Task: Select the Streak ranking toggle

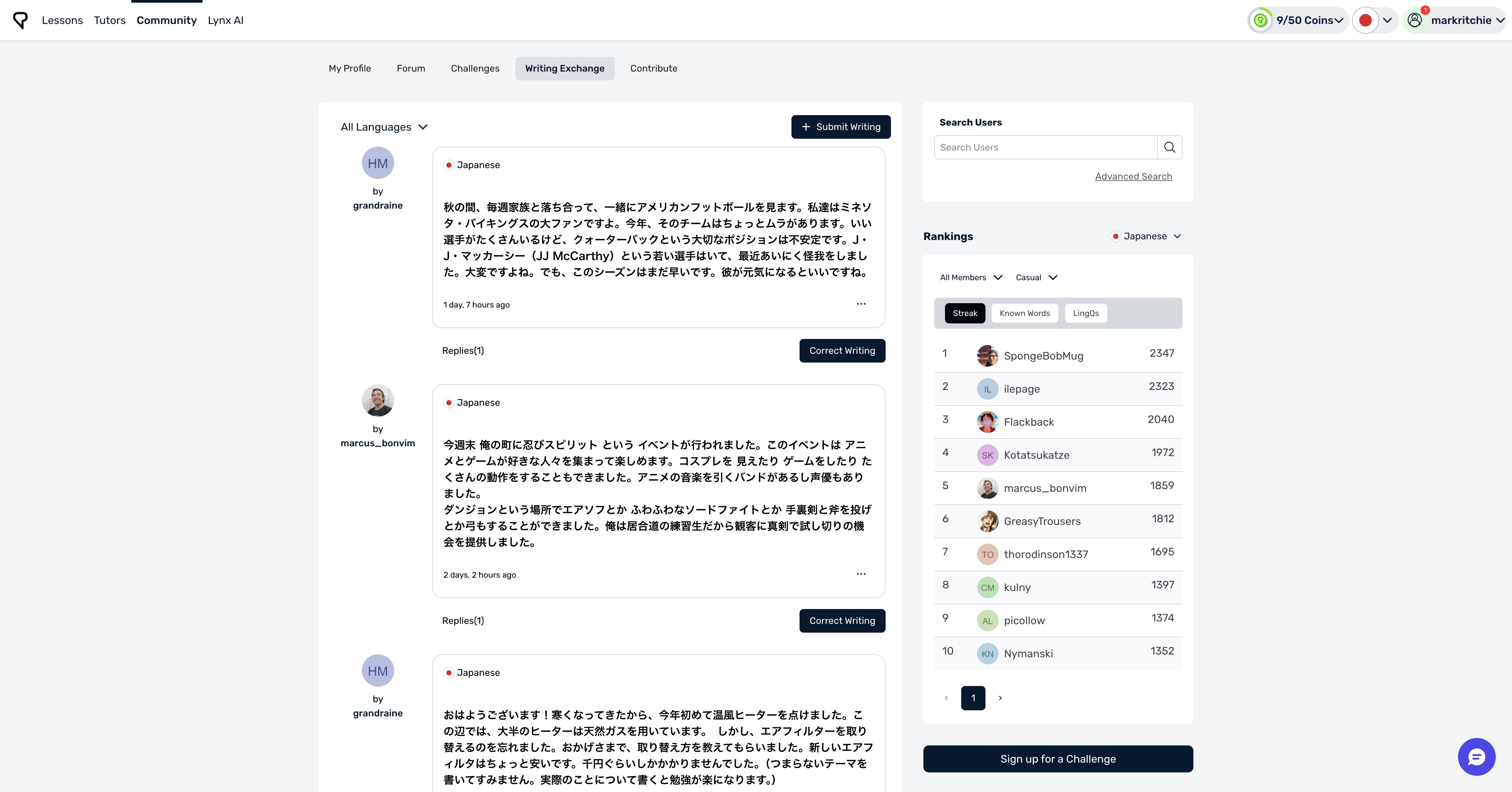Action: pyautogui.click(x=965, y=313)
